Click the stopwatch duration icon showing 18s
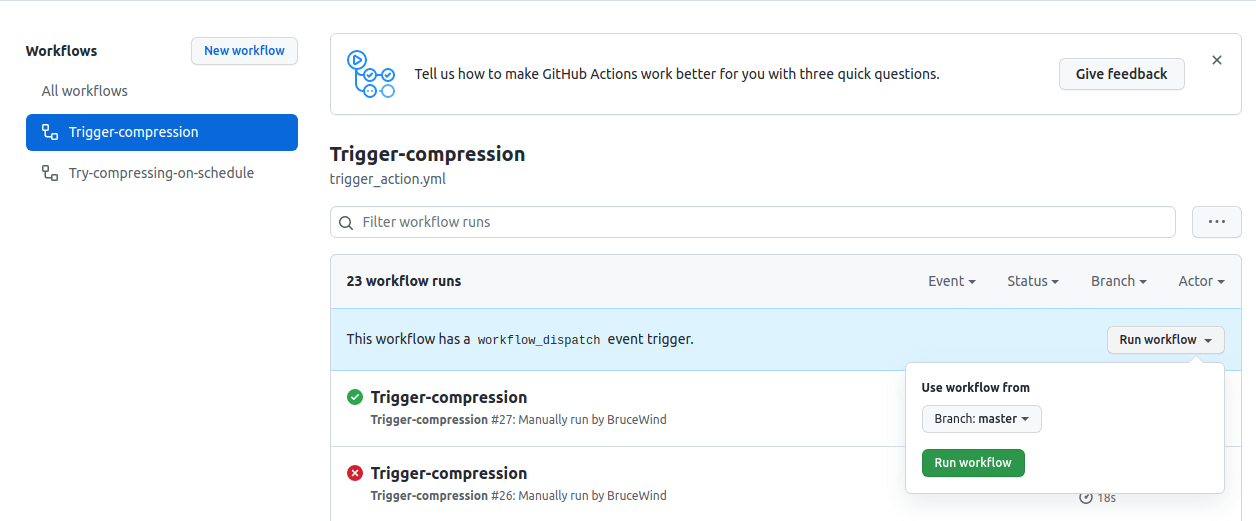 pos(1086,497)
